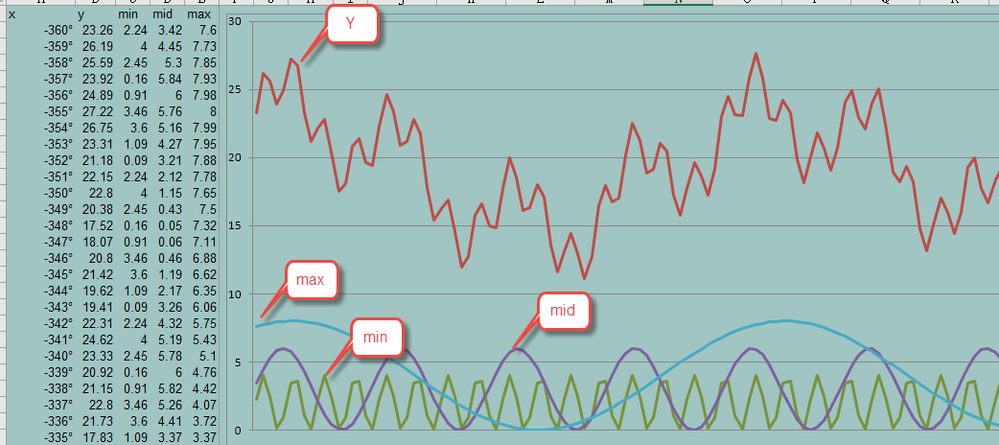Click the max value 4.07

[x=205, y=404]
